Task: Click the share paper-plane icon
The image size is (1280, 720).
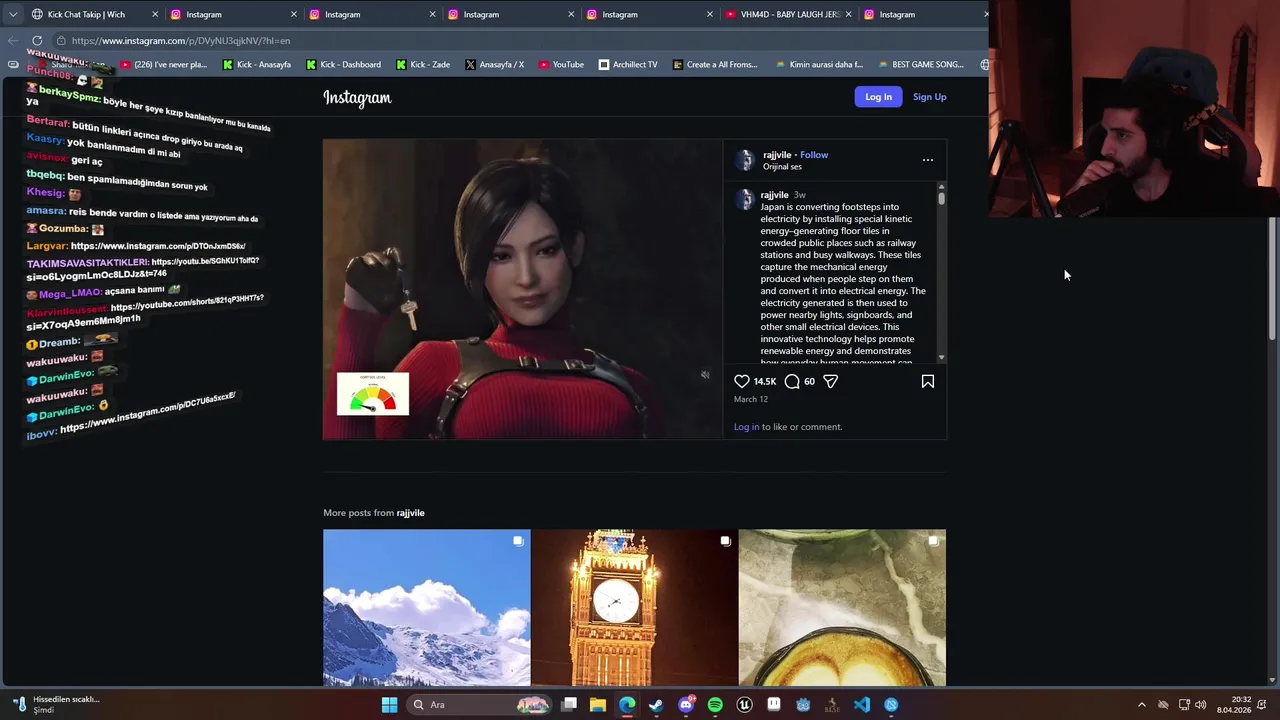Action: coord(830,381)
